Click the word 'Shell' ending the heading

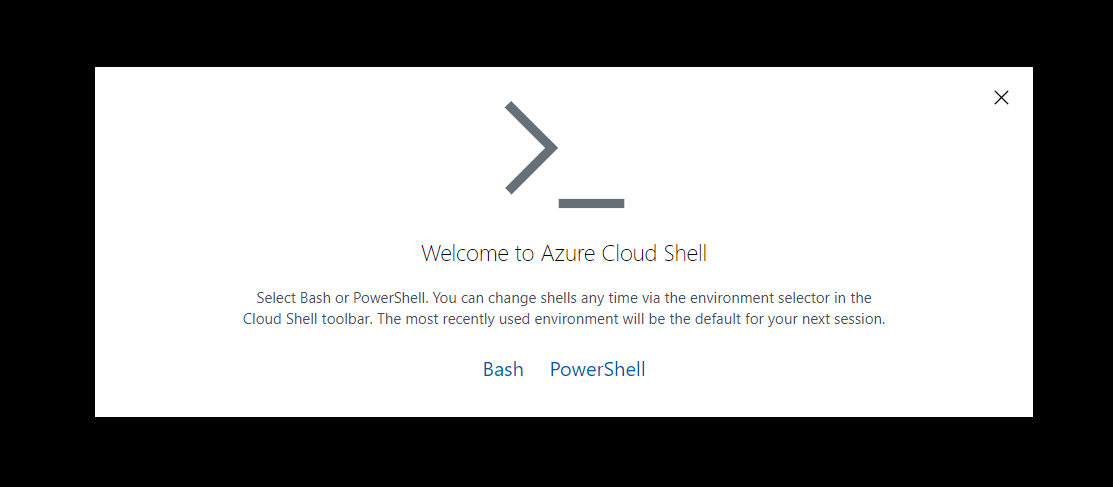683,253
